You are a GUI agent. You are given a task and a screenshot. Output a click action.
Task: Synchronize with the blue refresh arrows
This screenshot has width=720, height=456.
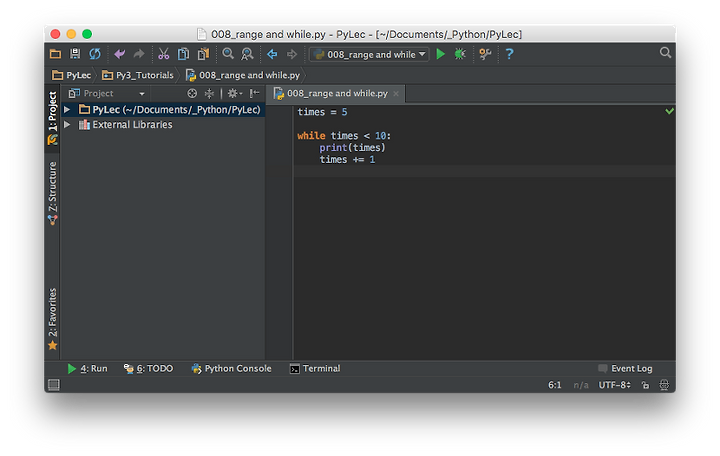pyautogui.click(x=95, y=54)
